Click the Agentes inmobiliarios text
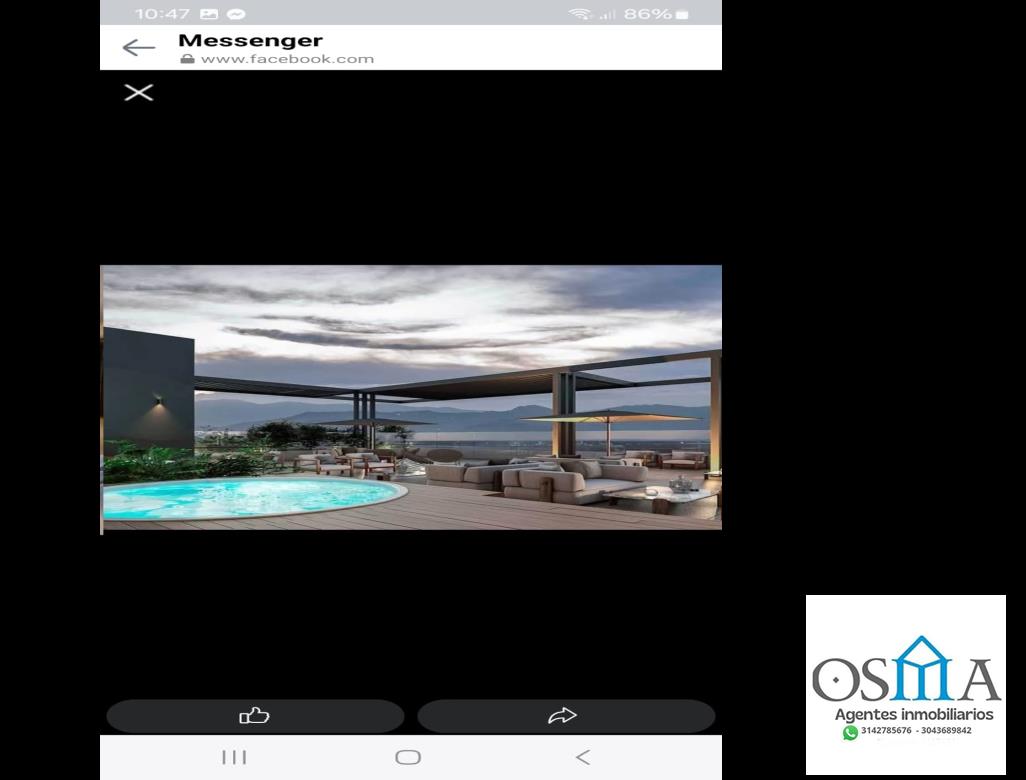Image resolution: width=1026 pixels, height=780 pixels. pyautogui.click(x=914, y=714)
